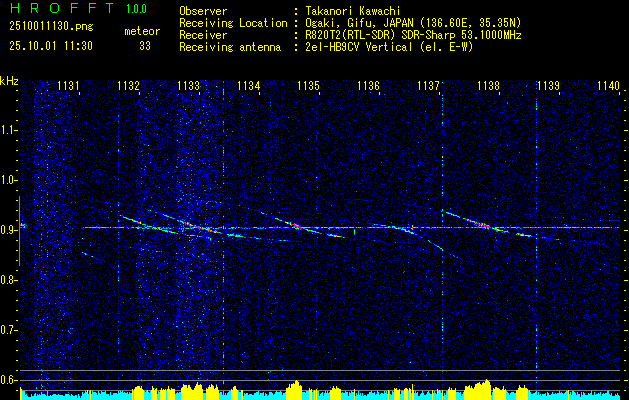Image resolution: width=629 pixels, height=400 pixels.
Task: Click the 1133 time axis label
Action: click(189, 85)
